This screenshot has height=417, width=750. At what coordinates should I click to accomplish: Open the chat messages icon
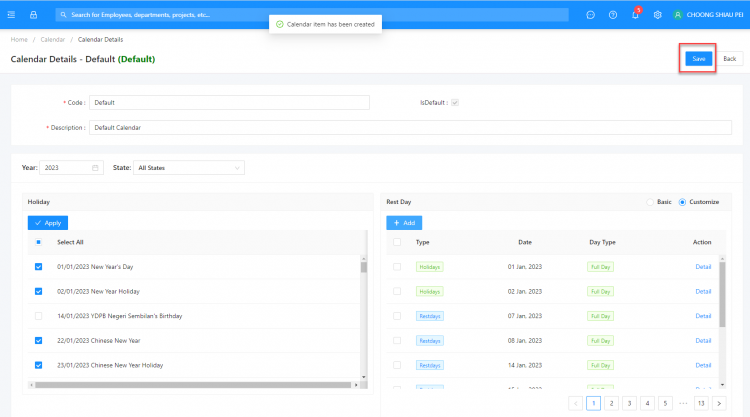[x=591, y=15]
